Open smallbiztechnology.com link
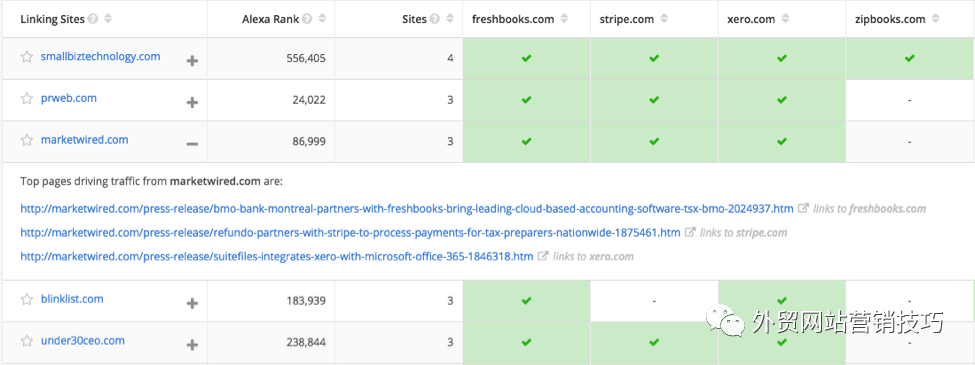 [100, 57]
